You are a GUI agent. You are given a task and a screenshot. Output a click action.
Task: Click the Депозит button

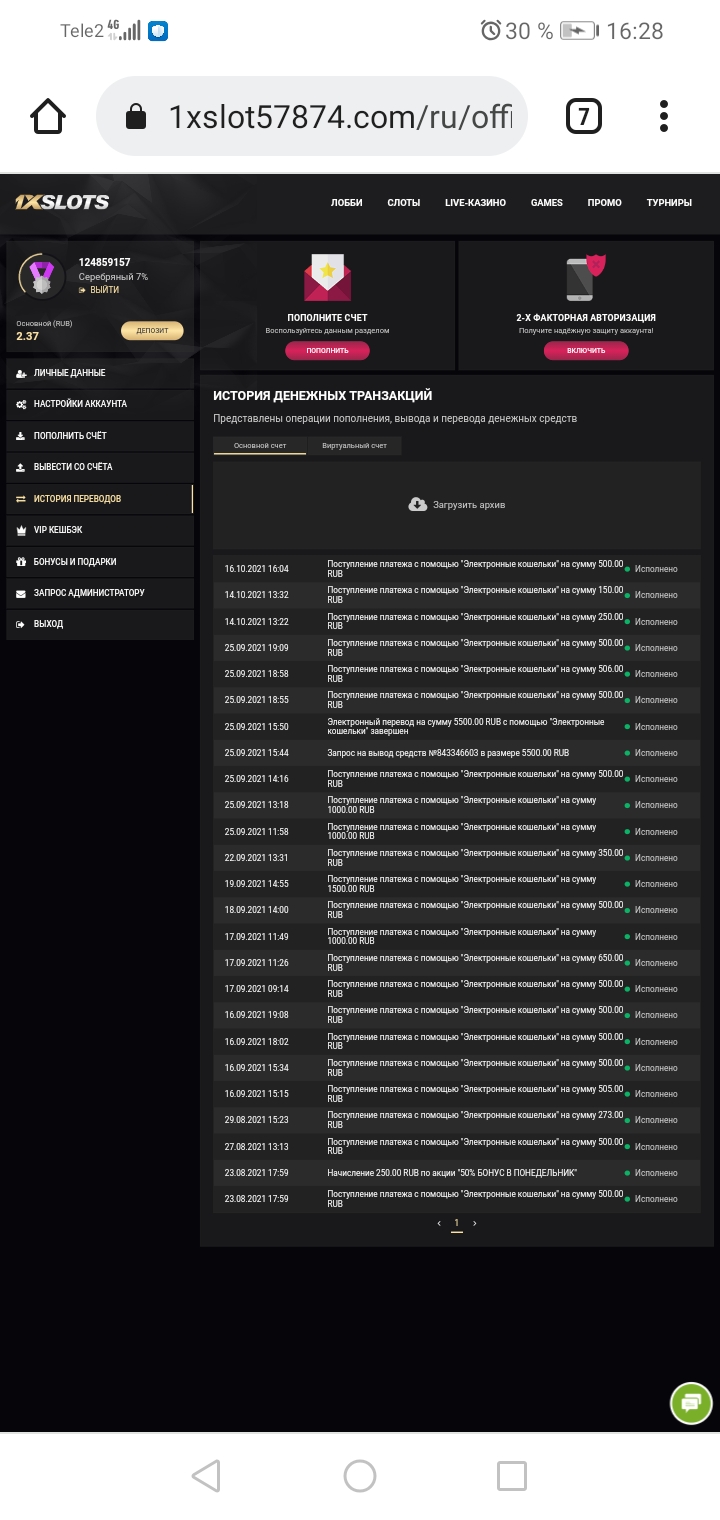151,330
